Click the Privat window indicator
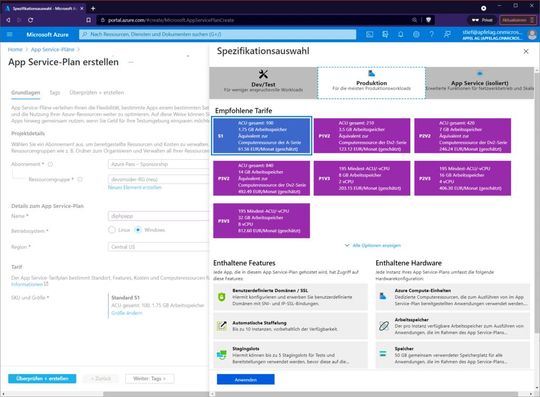540x397 pixels. 482,20
